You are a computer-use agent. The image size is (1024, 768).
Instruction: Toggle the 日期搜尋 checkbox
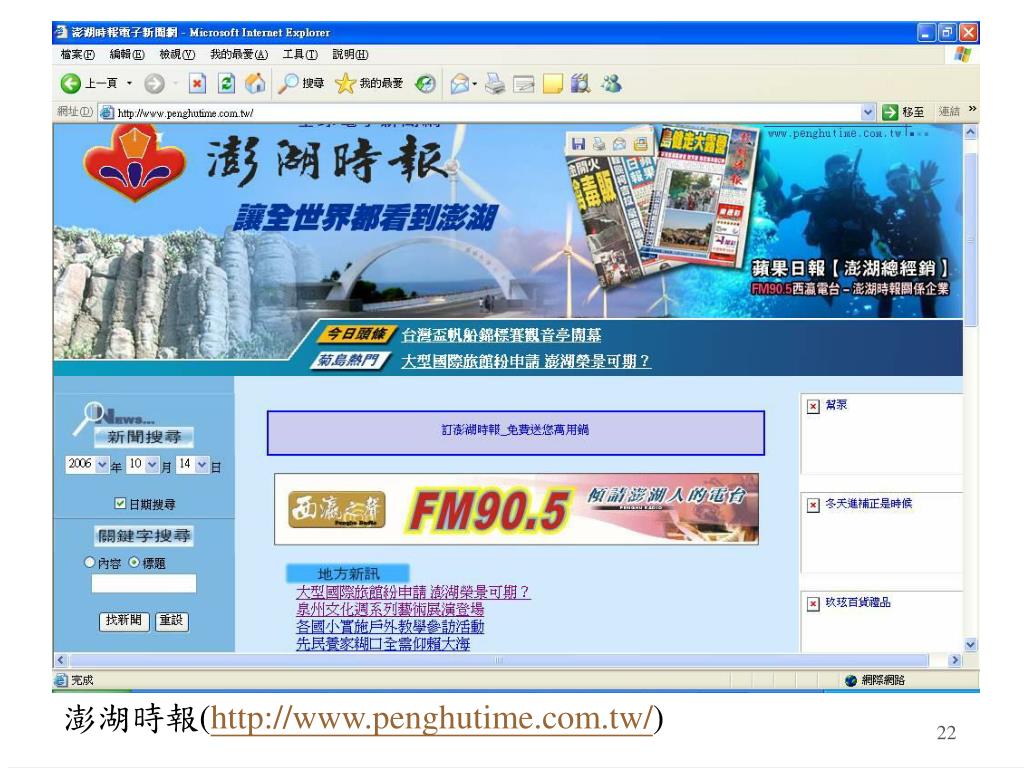[120, 503]
